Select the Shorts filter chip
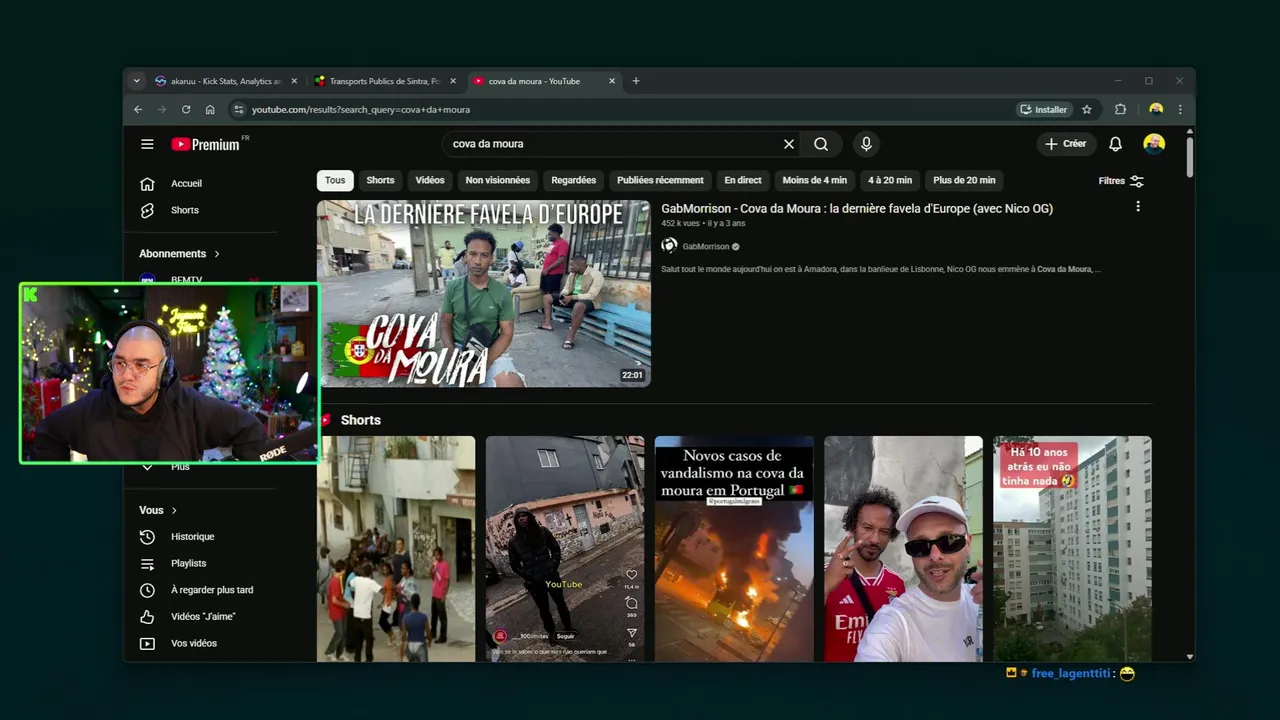This screenshot has width=1280, height=720. pos(380,180)
